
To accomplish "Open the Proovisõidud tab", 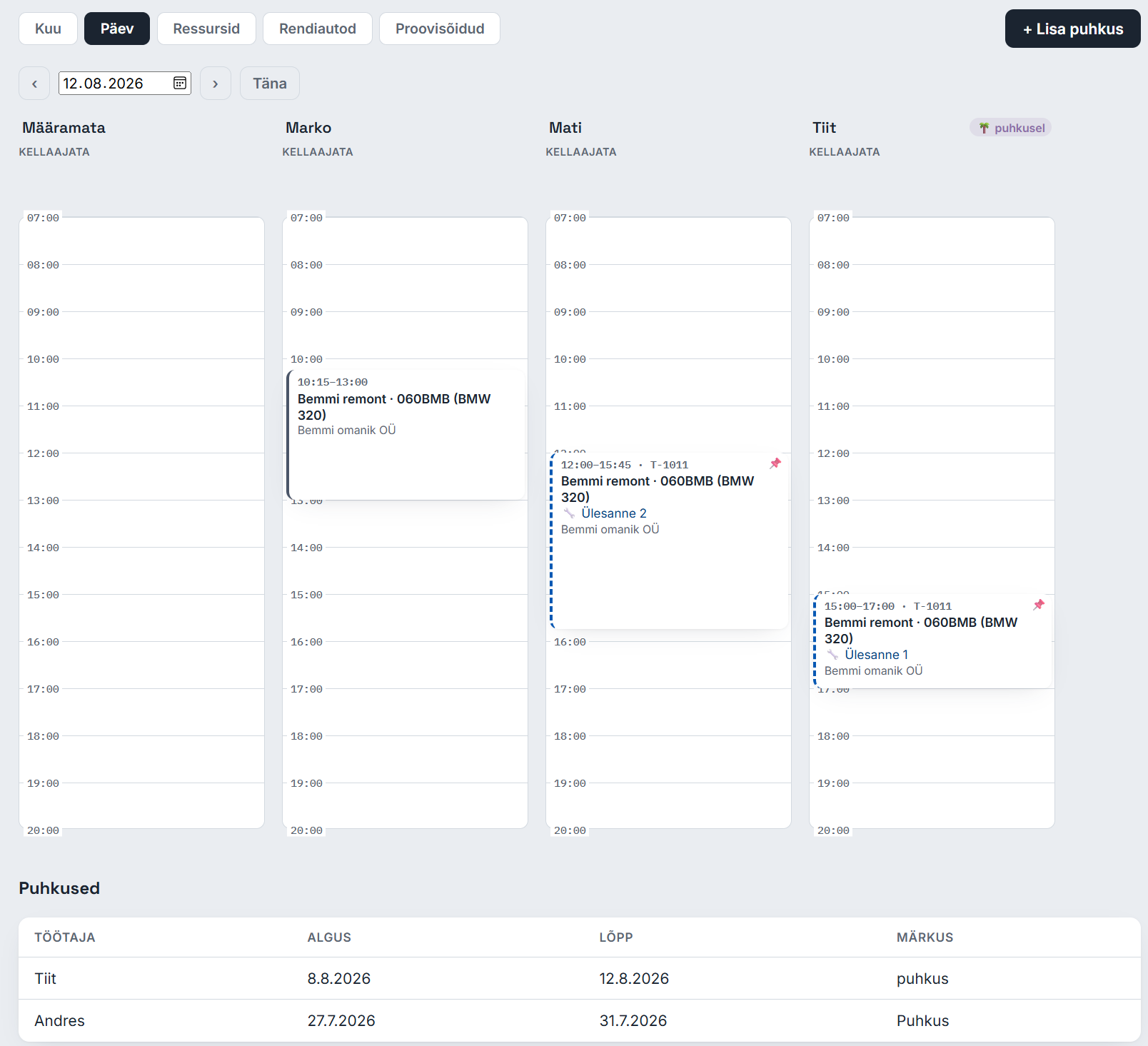I will coord(440,29).
